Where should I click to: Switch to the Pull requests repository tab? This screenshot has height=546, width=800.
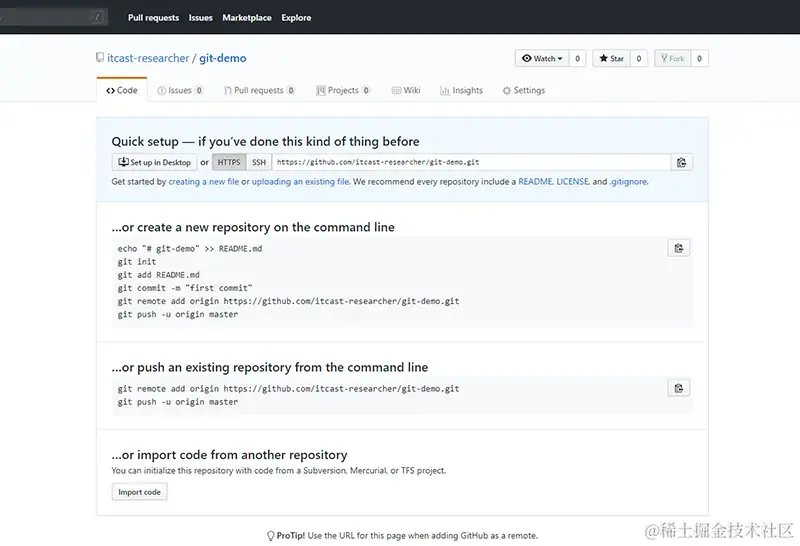[258, 90]
